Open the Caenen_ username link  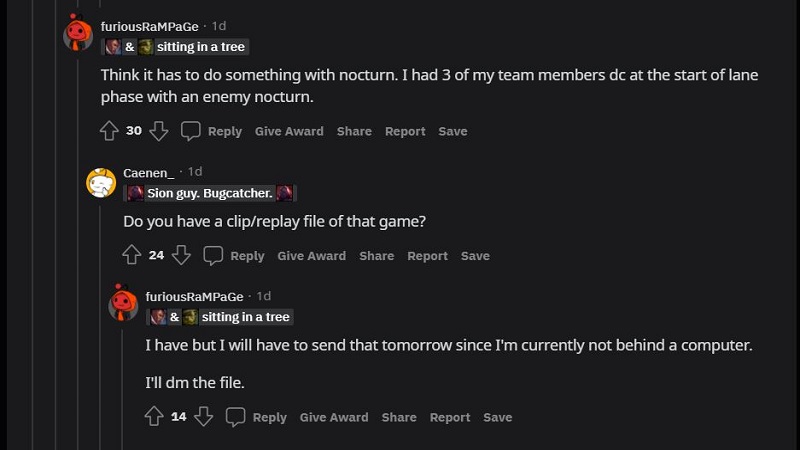pos(148,172)
